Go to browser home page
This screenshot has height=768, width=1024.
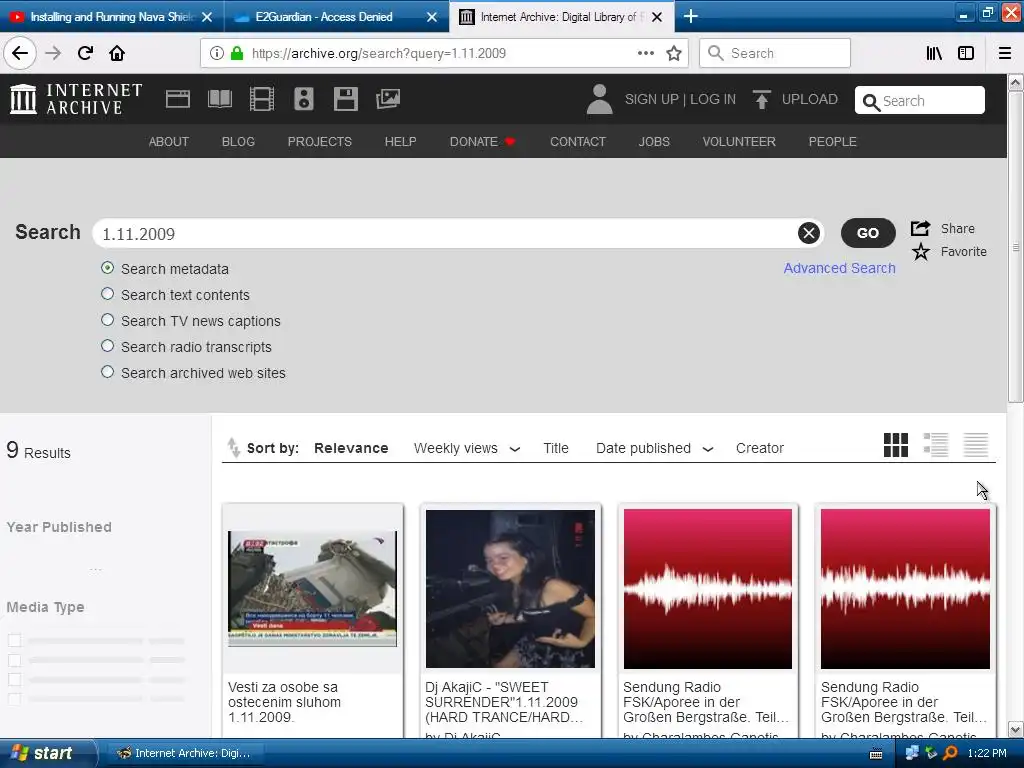[117, 53]
